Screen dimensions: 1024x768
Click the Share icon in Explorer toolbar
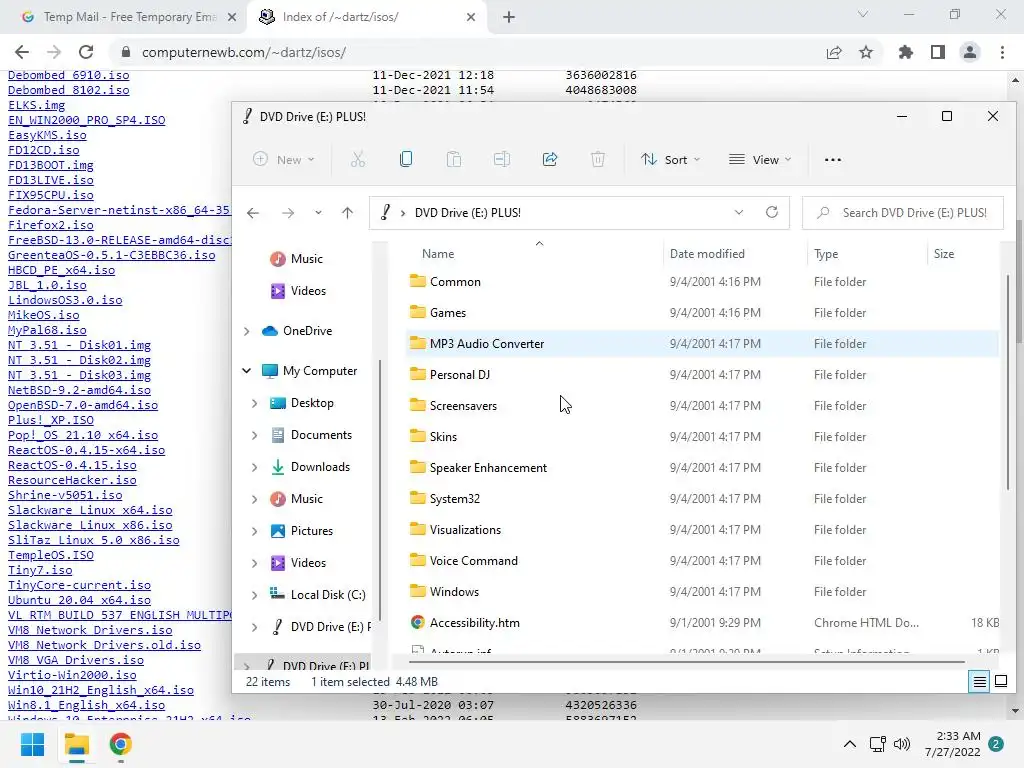(x=550, y=159)
